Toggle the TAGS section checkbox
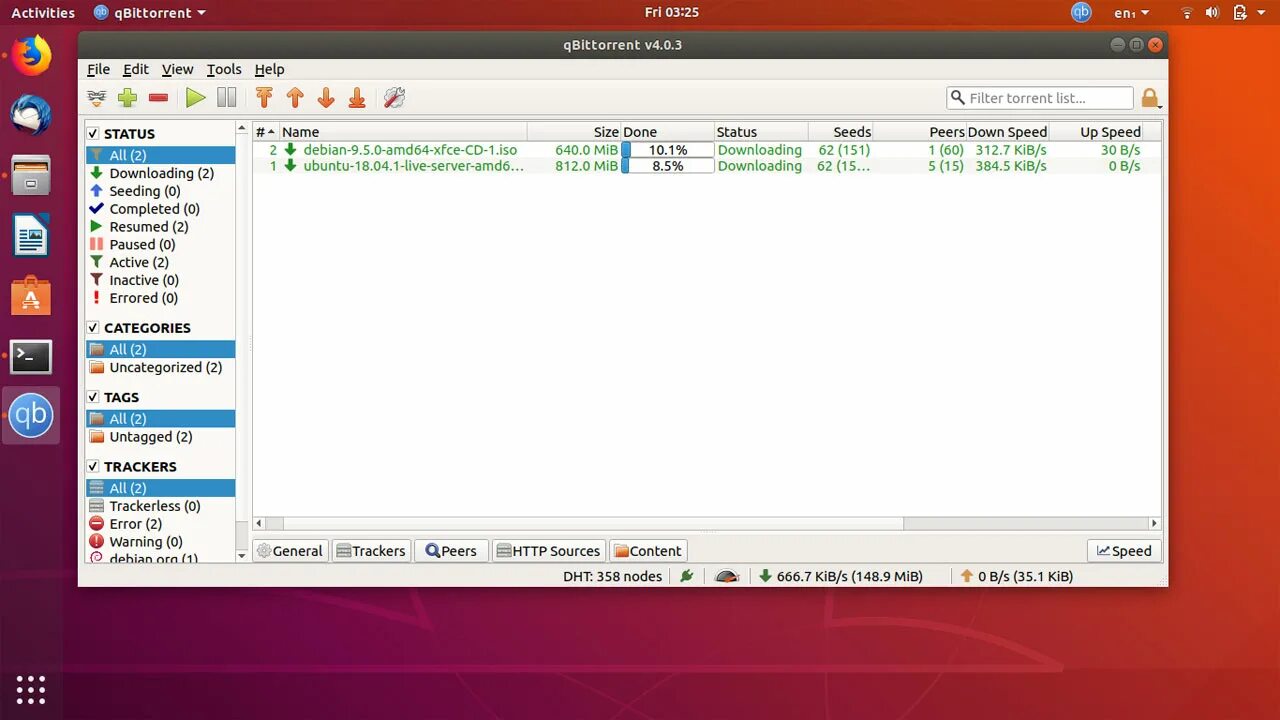Image resolution: width=1280 pixels, height=720 pixels. [x=93, y=397]
